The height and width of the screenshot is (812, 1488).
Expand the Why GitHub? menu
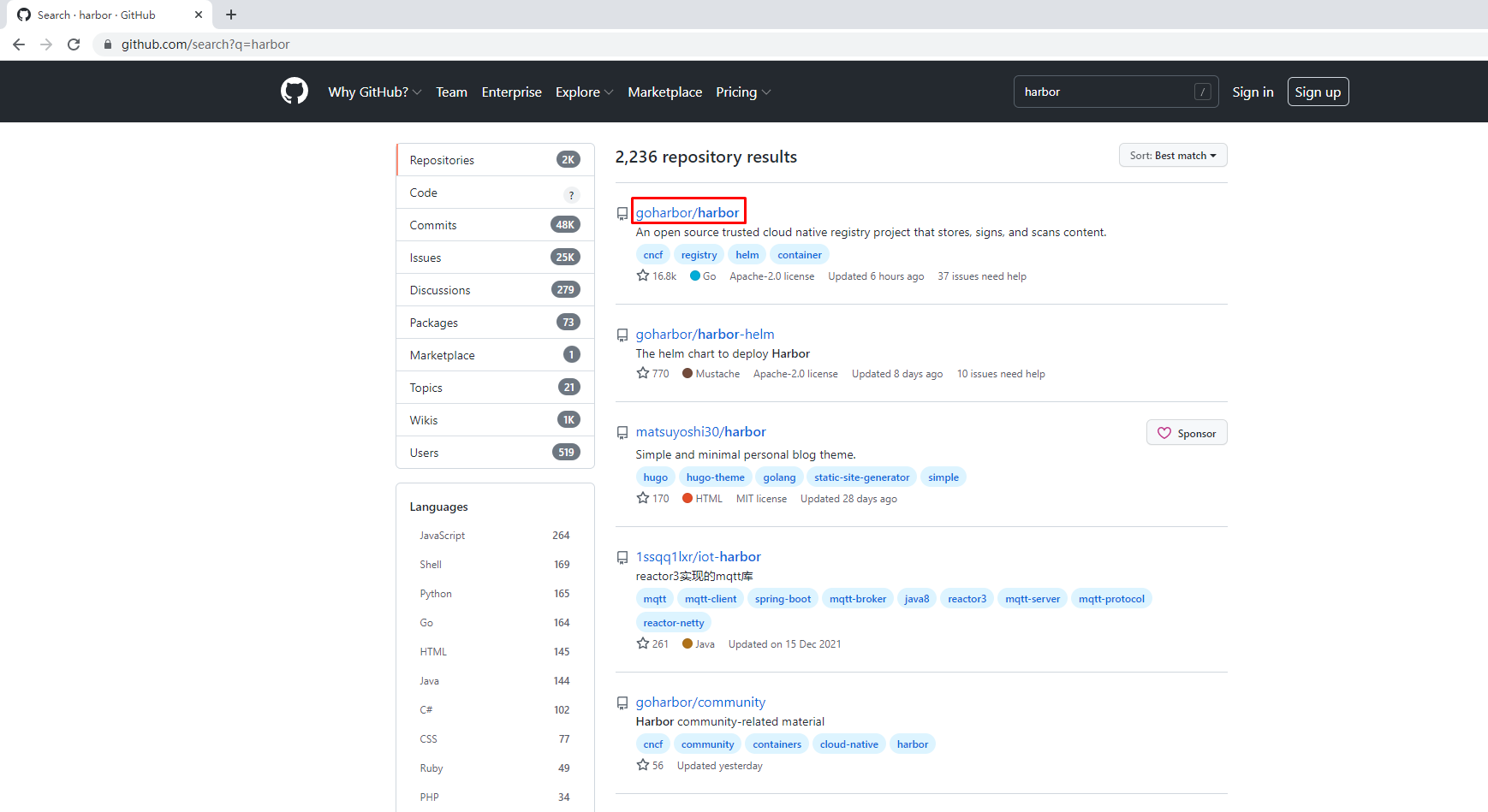click(x=374, y=92)
